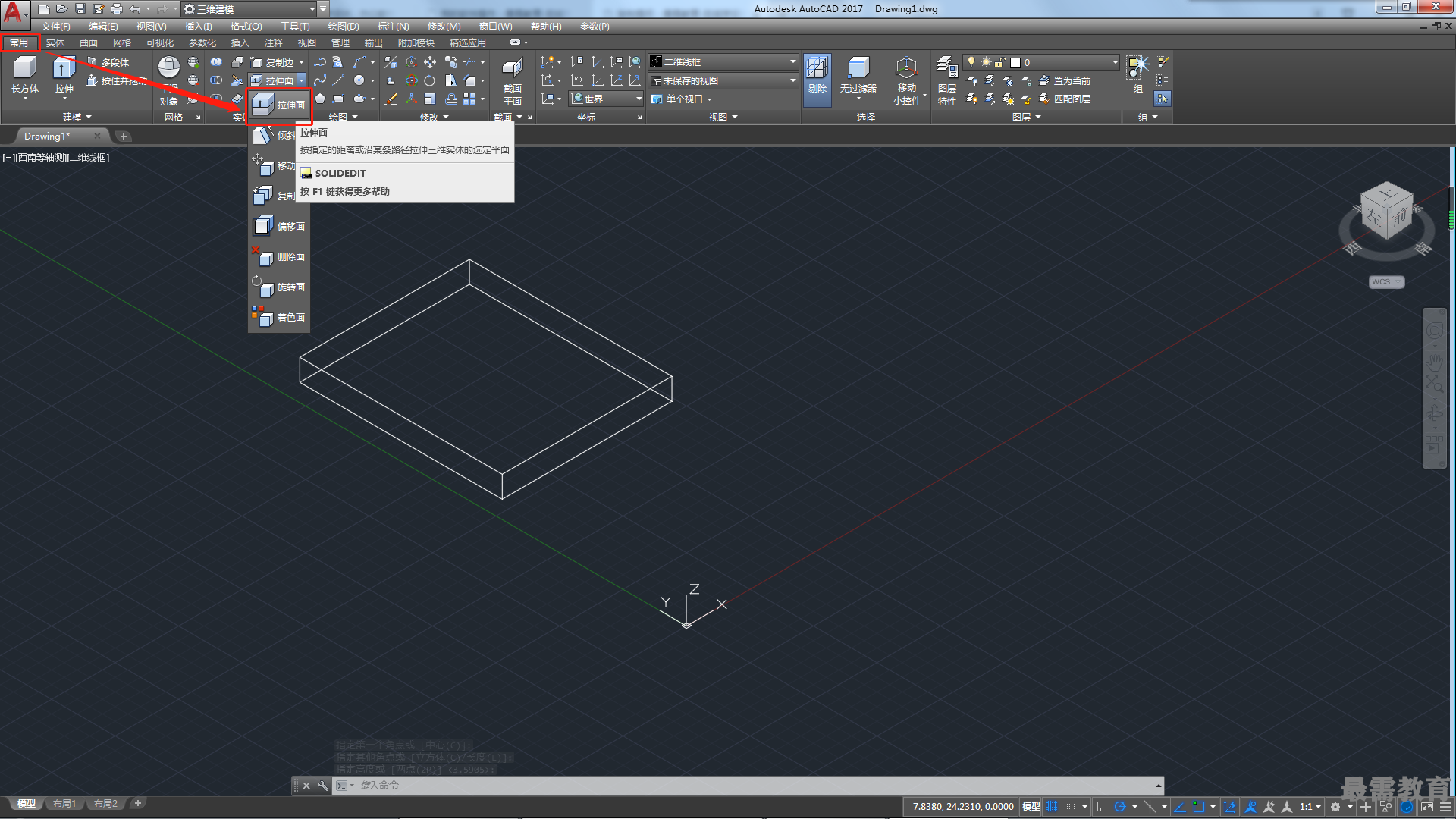The height and width of the screenshot is (819, 1456).
Task: Open the customization menu in status bar
Action: pyautogui.click(x=1445, y=807)
